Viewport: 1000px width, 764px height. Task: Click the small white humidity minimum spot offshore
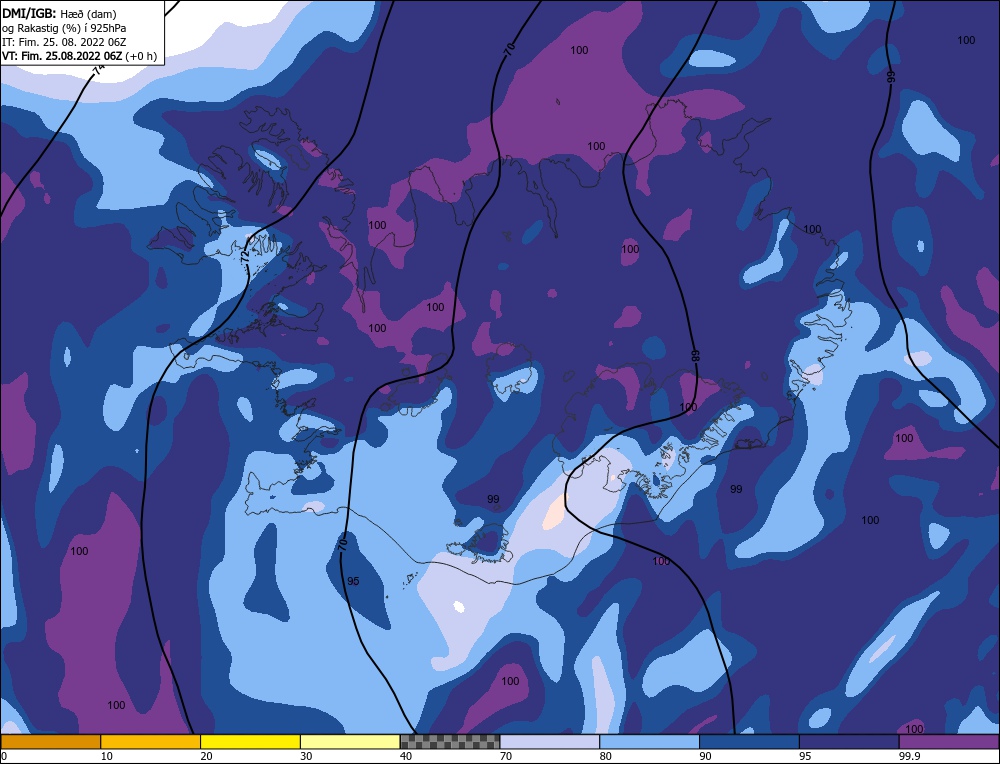[x=458, y=606]
